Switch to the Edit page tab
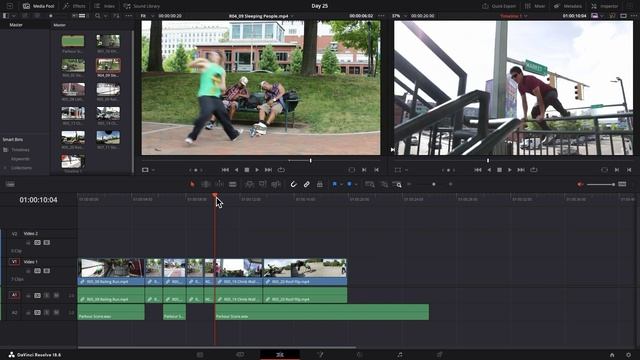 280,355
